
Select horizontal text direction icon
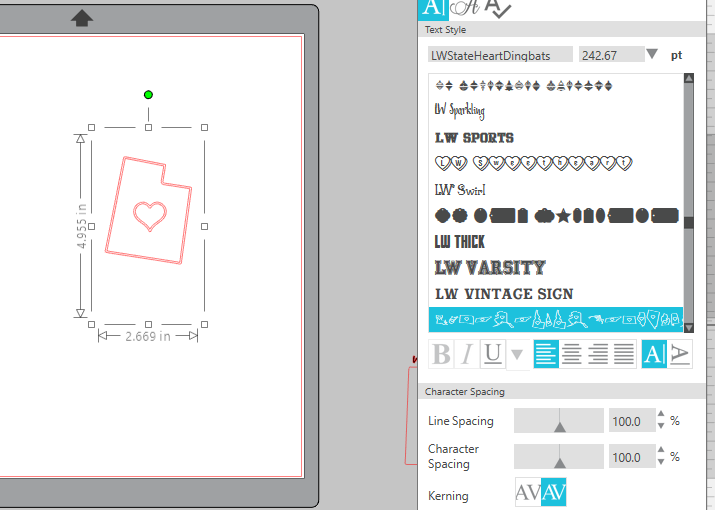654,354
